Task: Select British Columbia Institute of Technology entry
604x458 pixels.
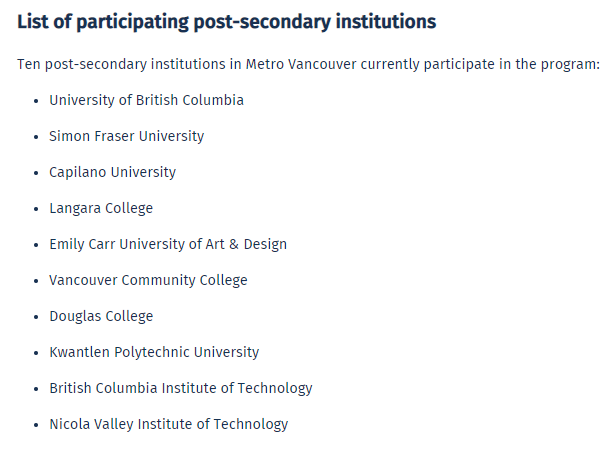Action: pos(180,388)
